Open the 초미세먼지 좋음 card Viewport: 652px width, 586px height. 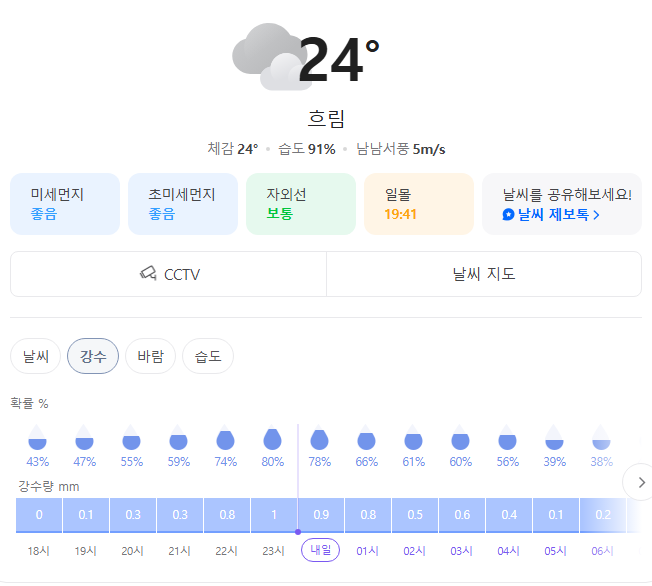183,204
